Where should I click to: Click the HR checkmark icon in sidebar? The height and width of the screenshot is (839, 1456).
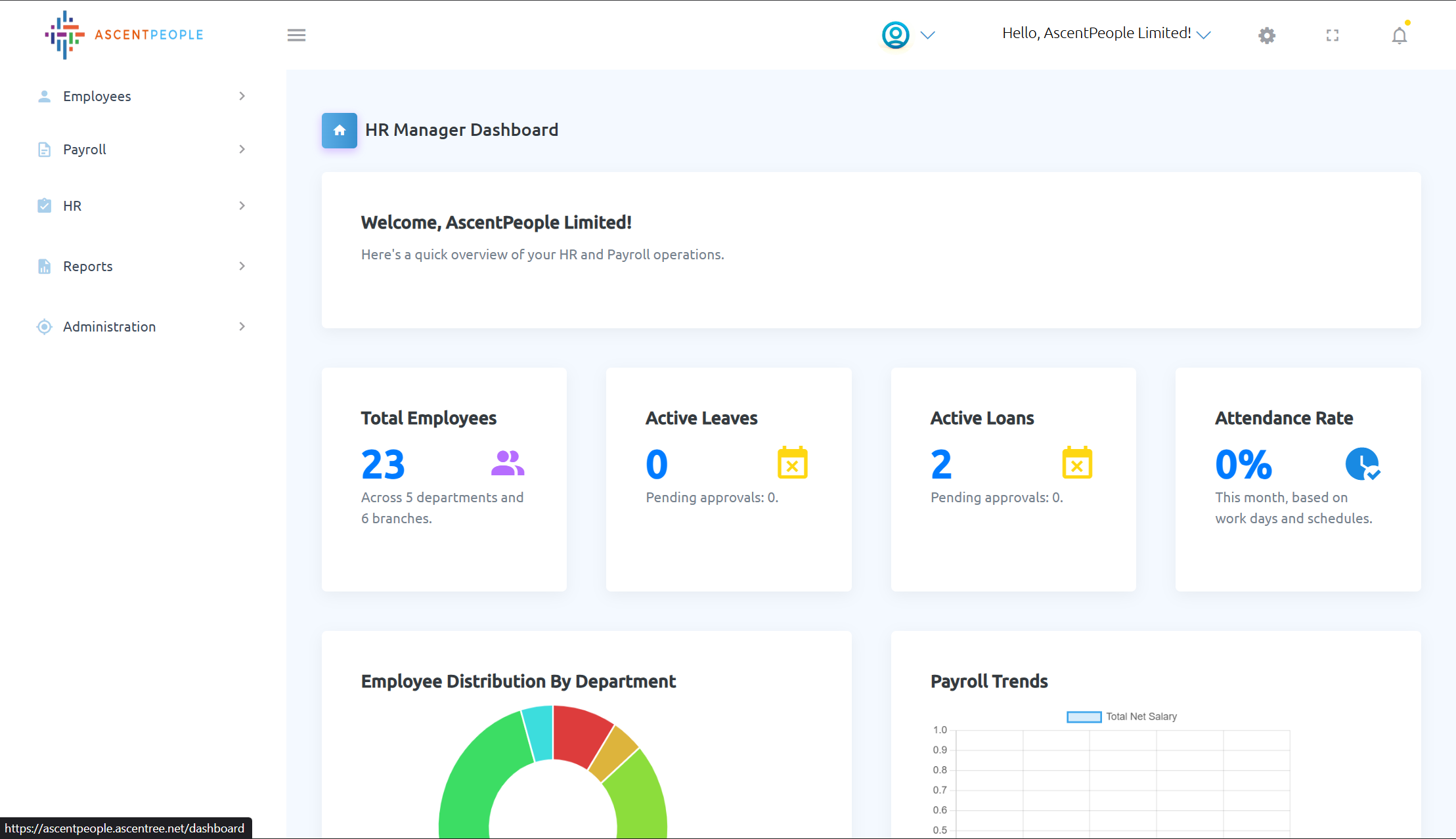[x=44, y=205]
